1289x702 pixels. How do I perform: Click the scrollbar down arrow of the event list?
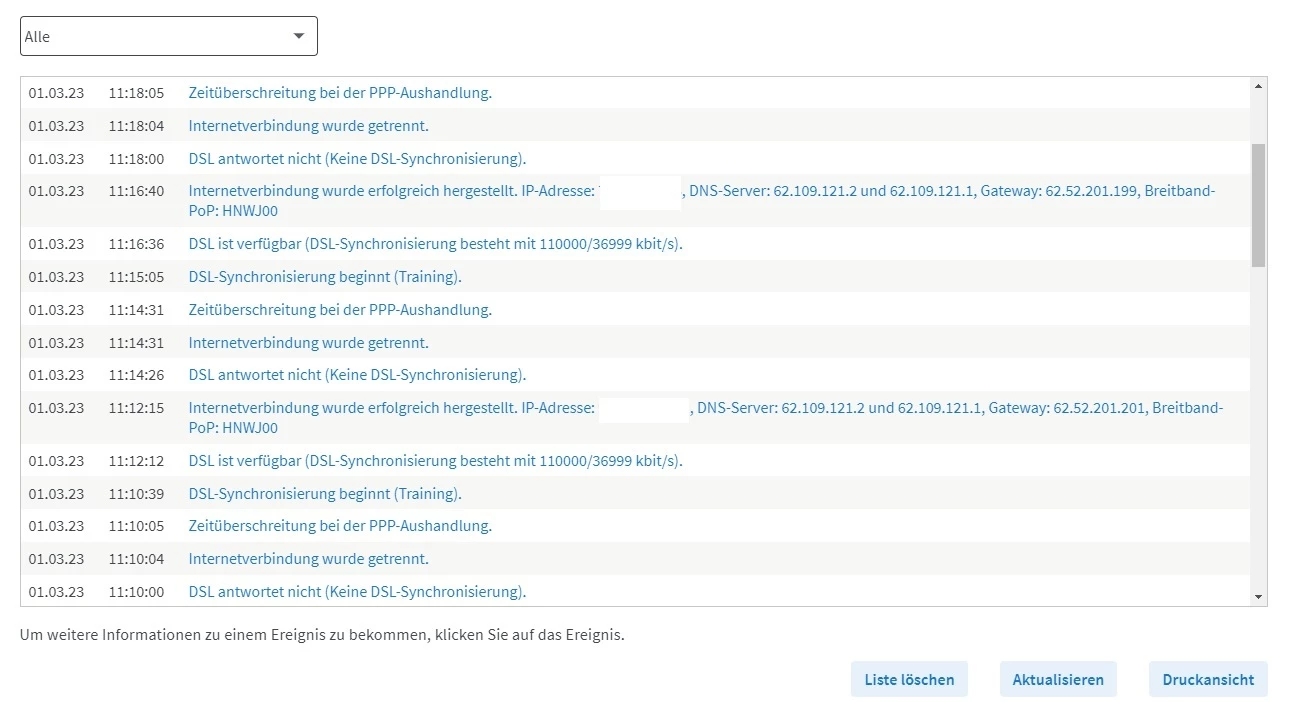(1258, 596)
